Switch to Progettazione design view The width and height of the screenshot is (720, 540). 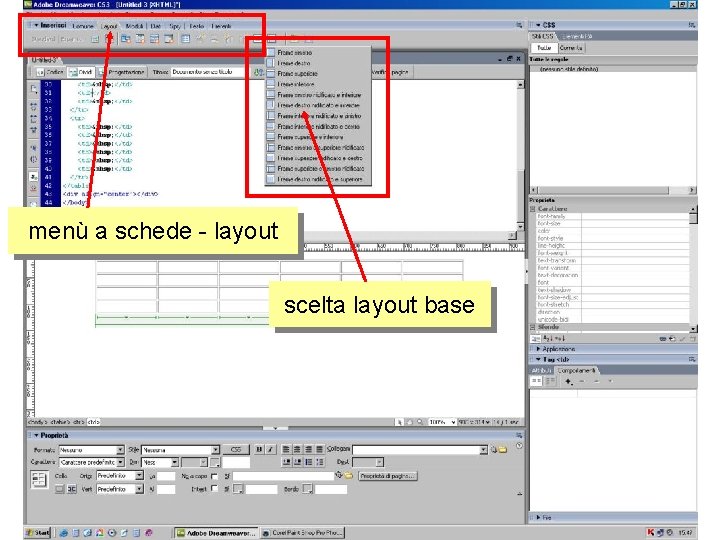click(122, 72)
